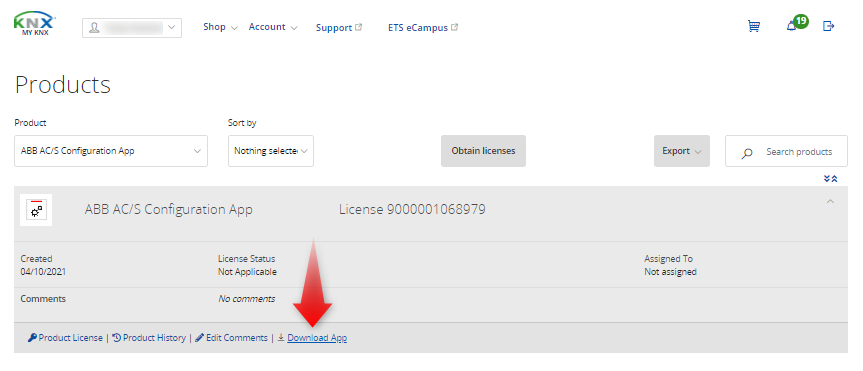Click the Obtain licenses button
Screen dimensions: 863x371
pyautogui.click(x=483, y=151)
